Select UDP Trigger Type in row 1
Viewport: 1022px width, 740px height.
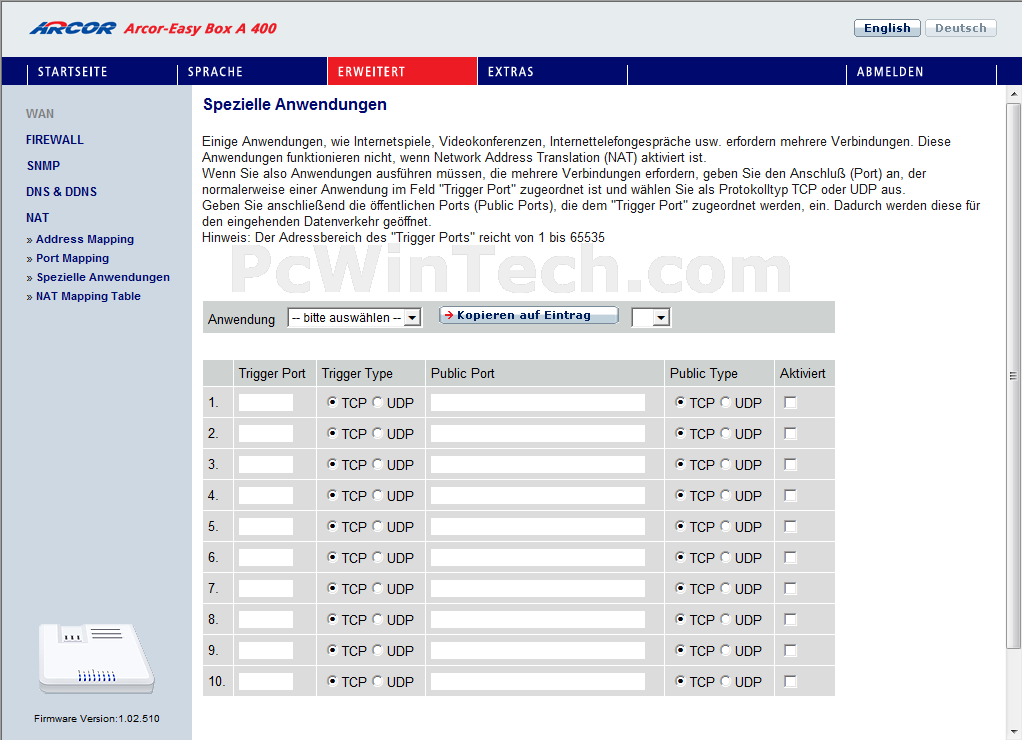(x=377, y=402)
